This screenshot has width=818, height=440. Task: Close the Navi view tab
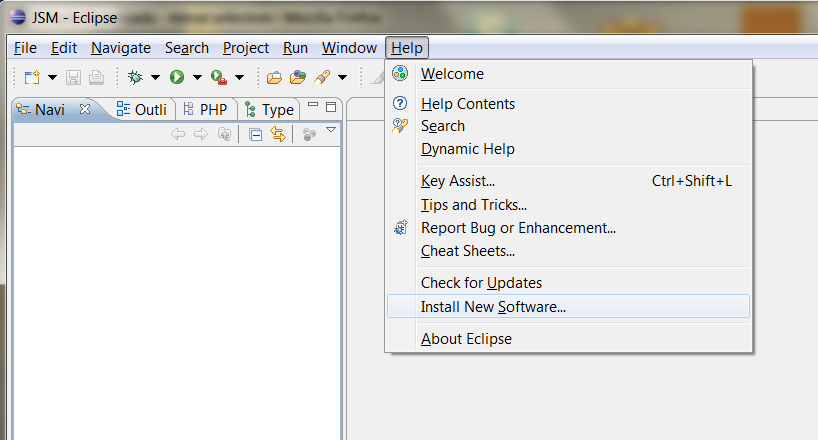pyautogui.click(x=85, y=109)
